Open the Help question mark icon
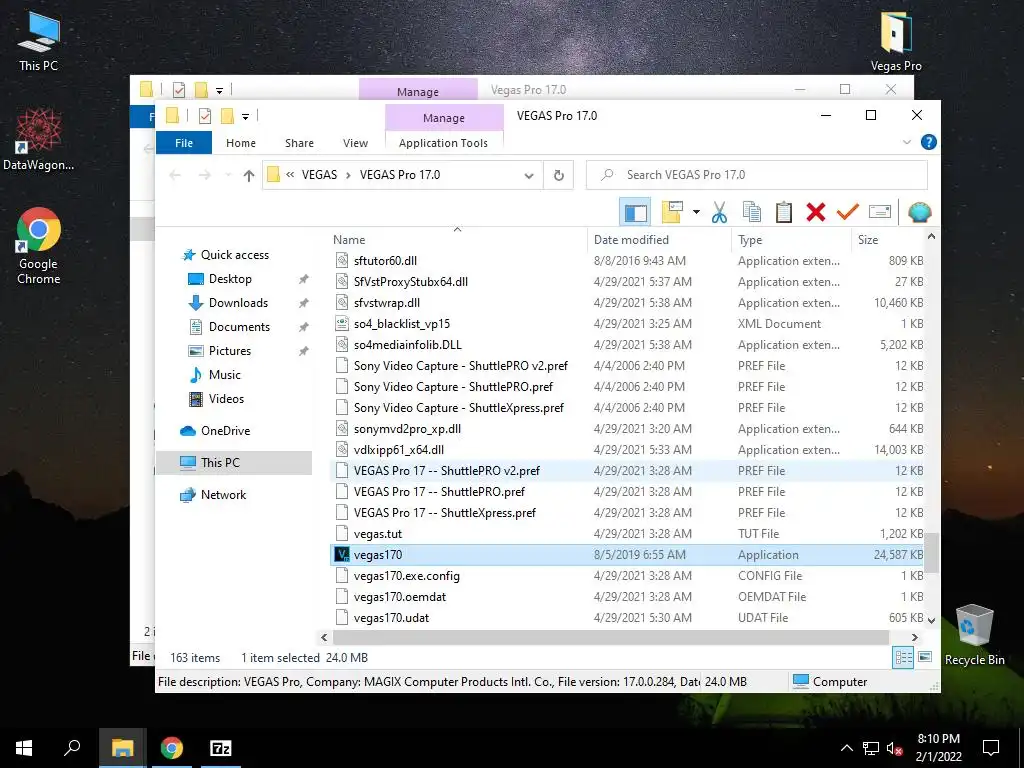Viewport: 1024px width, 768px height. tap(928, 142)
